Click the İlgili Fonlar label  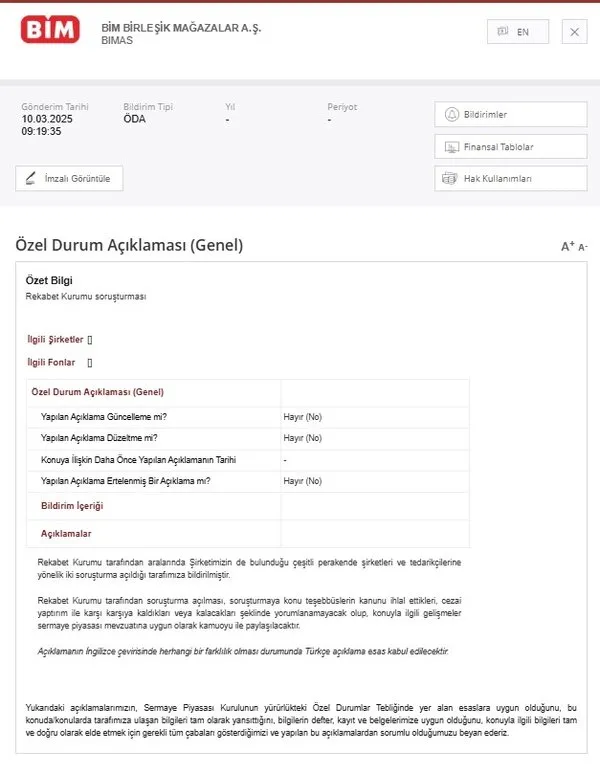pos(51,362)
